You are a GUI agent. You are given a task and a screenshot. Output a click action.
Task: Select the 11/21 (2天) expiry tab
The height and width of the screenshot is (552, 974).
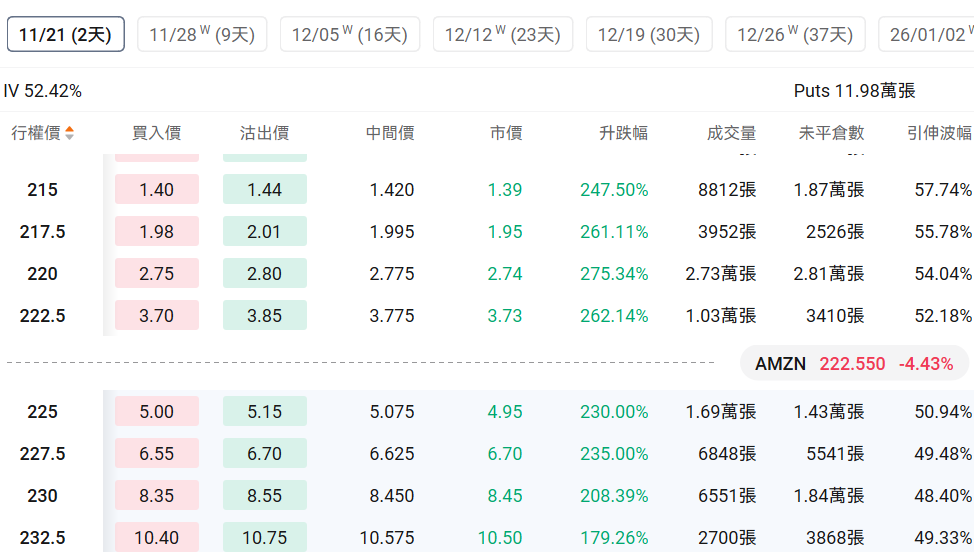tap(66, 35)
